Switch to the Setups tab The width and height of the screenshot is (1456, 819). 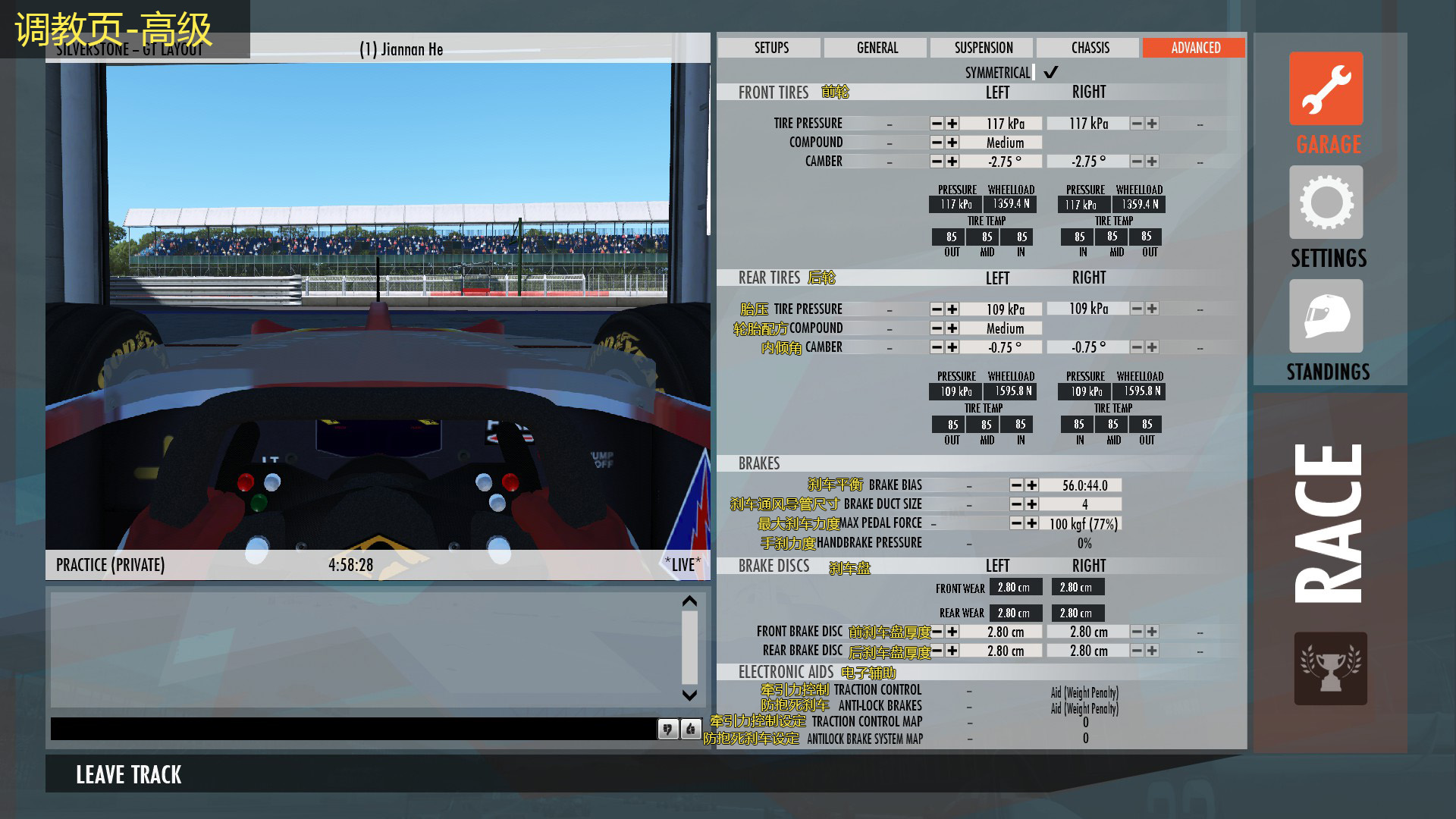769,48
